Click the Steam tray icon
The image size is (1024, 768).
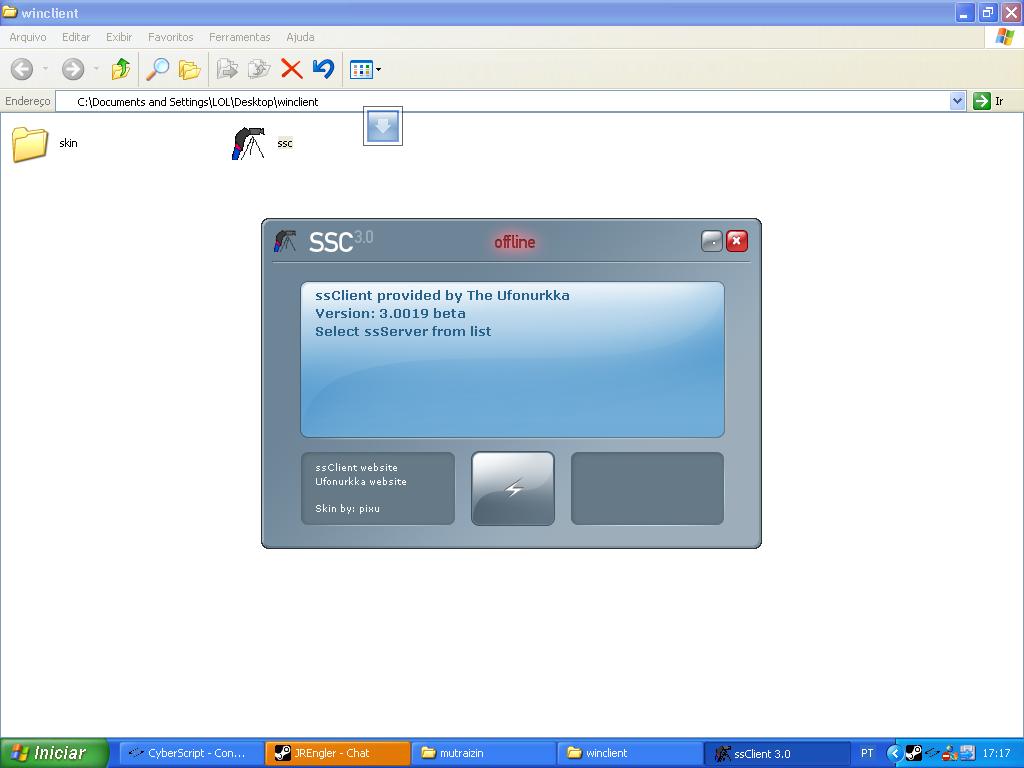pyautogui.click(x=914, y=753)
